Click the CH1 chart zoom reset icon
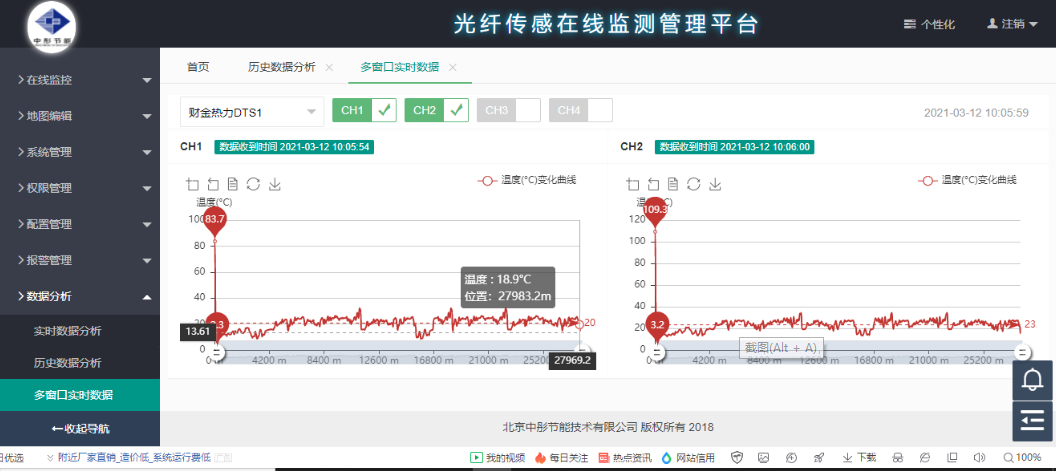 tap(213, 184)
